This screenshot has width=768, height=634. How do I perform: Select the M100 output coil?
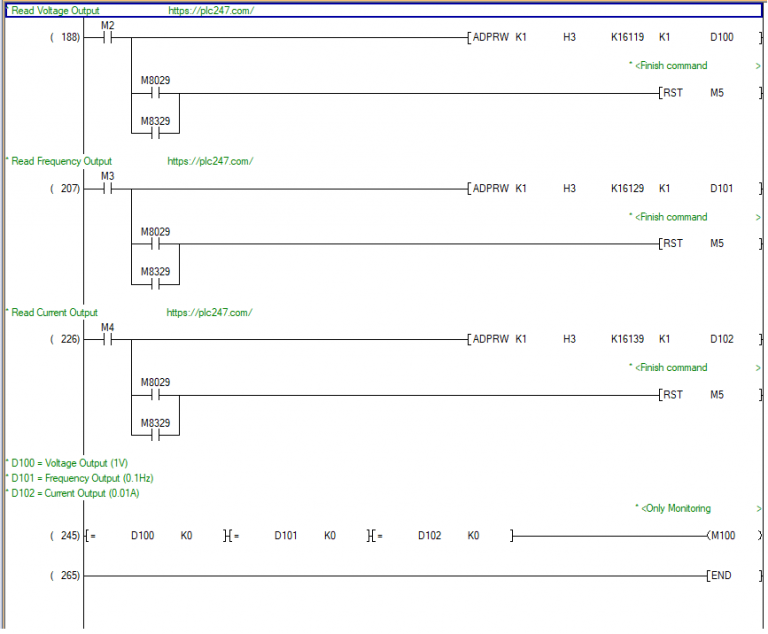735,536
